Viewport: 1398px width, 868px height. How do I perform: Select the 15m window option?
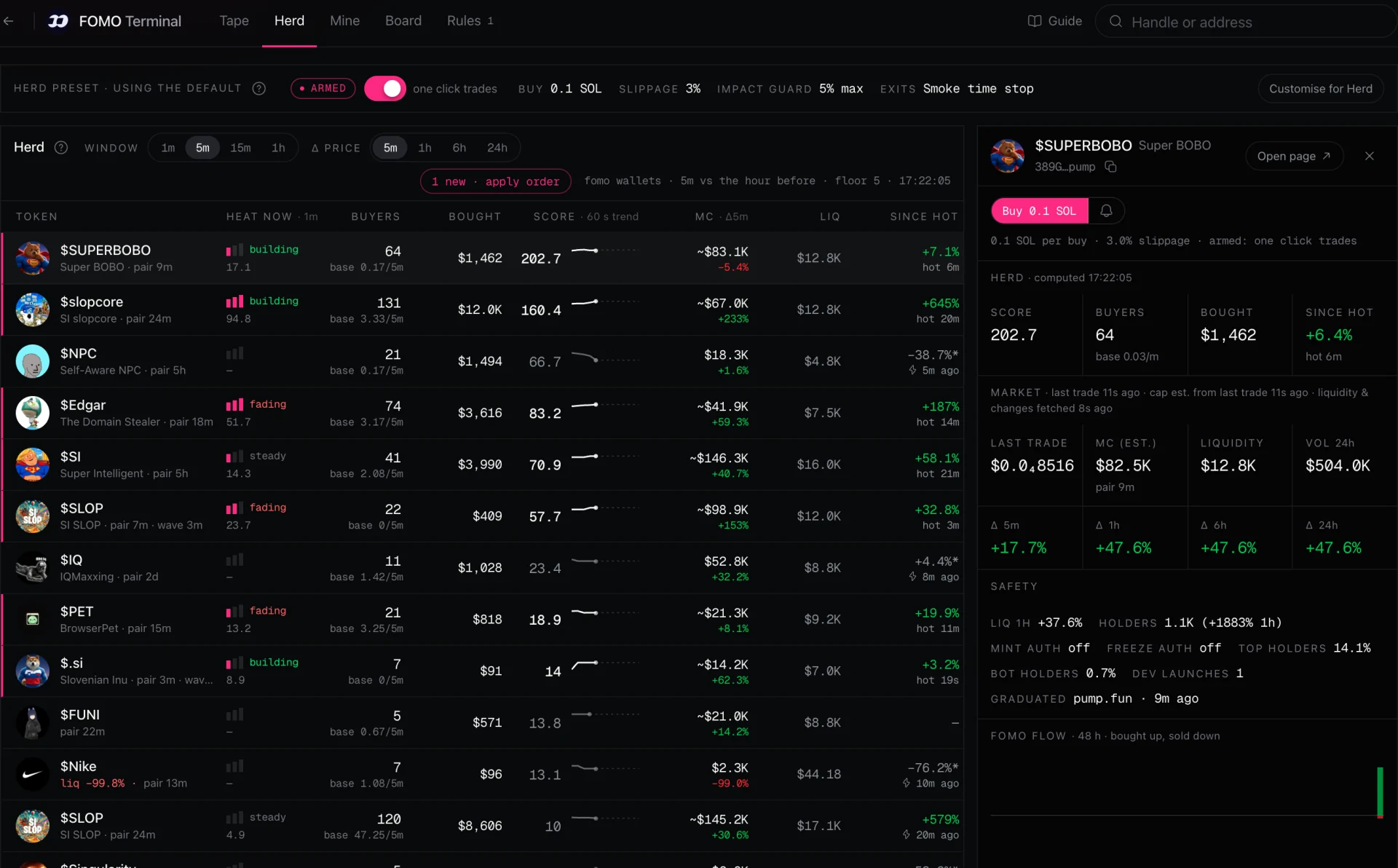240,148
